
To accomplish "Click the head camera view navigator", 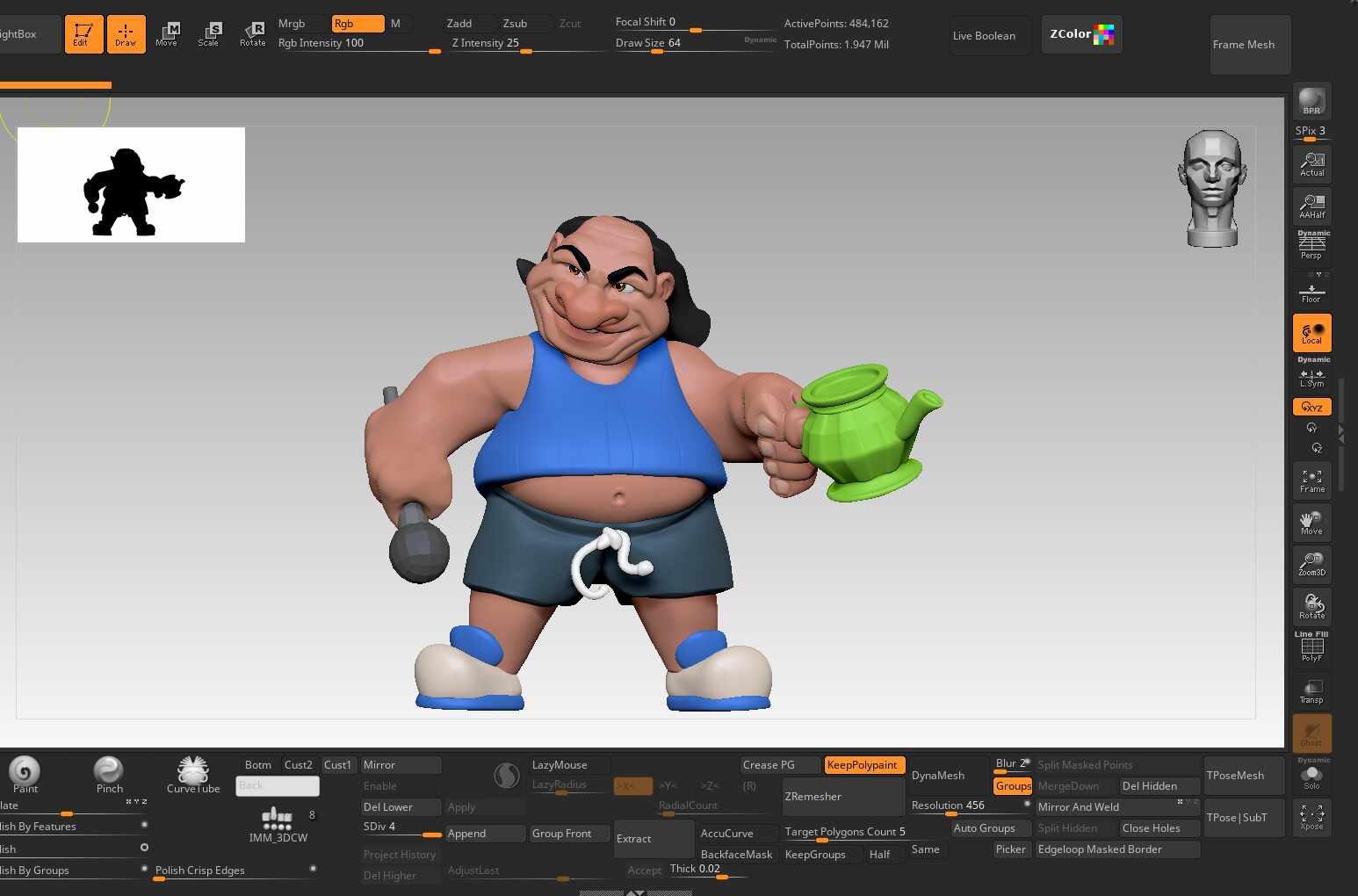I will [1212, 188].
